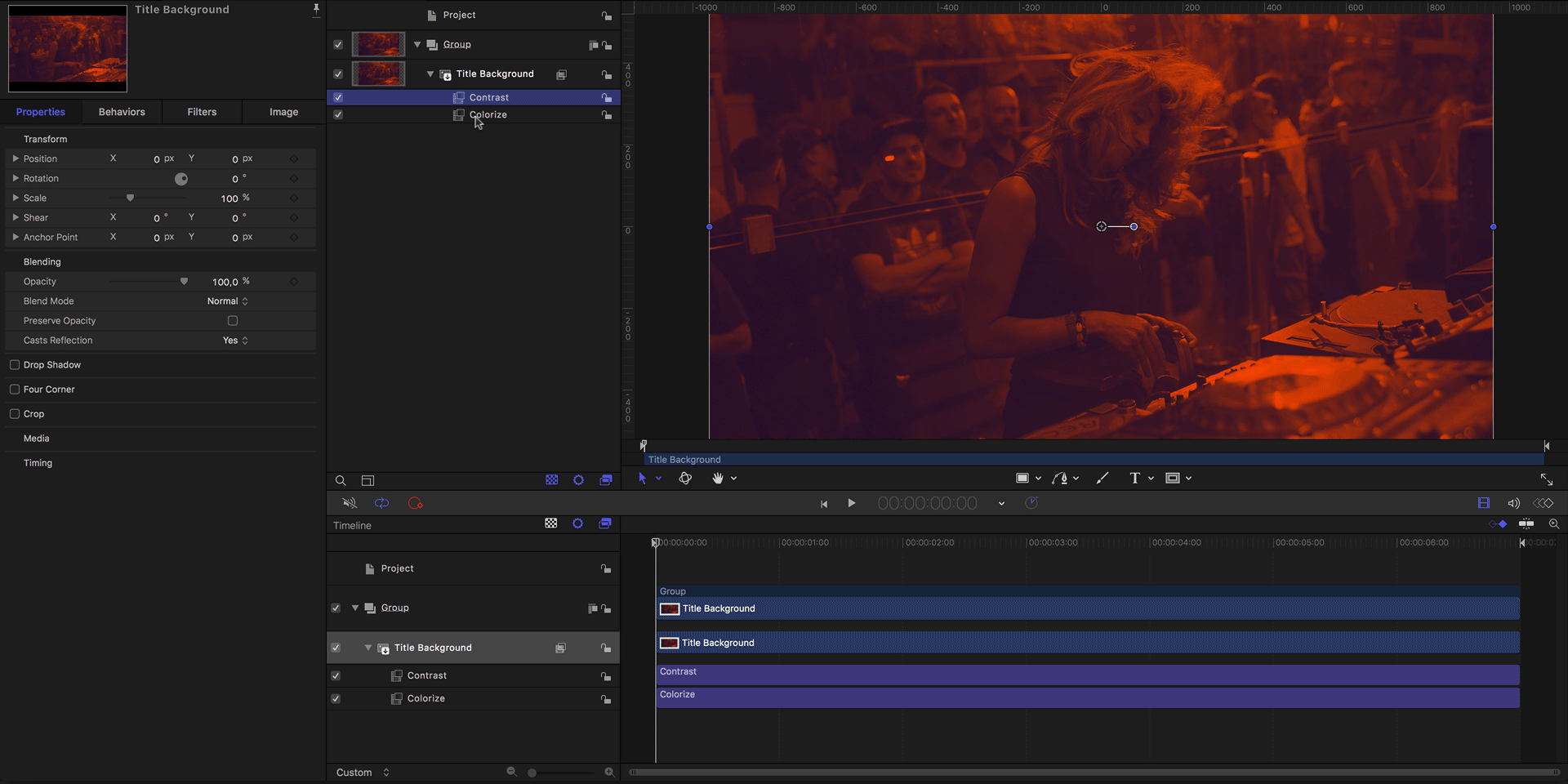Select the arrow Select/Transform tool
This screenshot has height=784, width=1568.
point(642,479)
